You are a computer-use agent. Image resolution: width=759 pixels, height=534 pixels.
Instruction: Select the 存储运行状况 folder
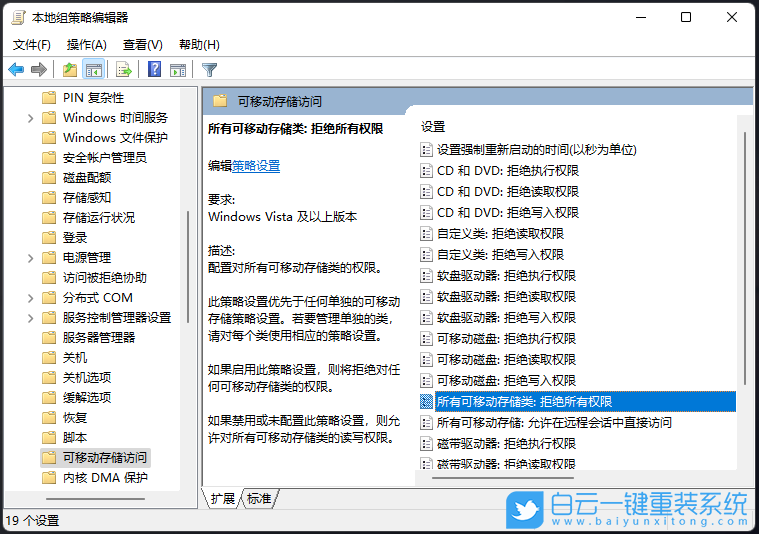click(x=99, y=218)
